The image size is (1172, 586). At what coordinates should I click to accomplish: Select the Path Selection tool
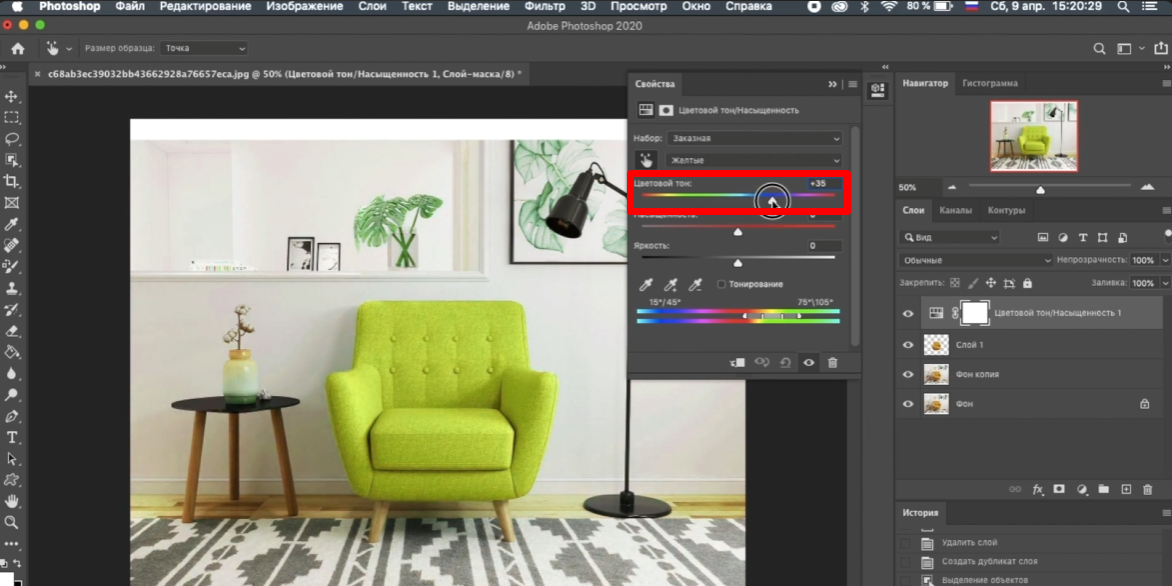(x=11, y=458)
